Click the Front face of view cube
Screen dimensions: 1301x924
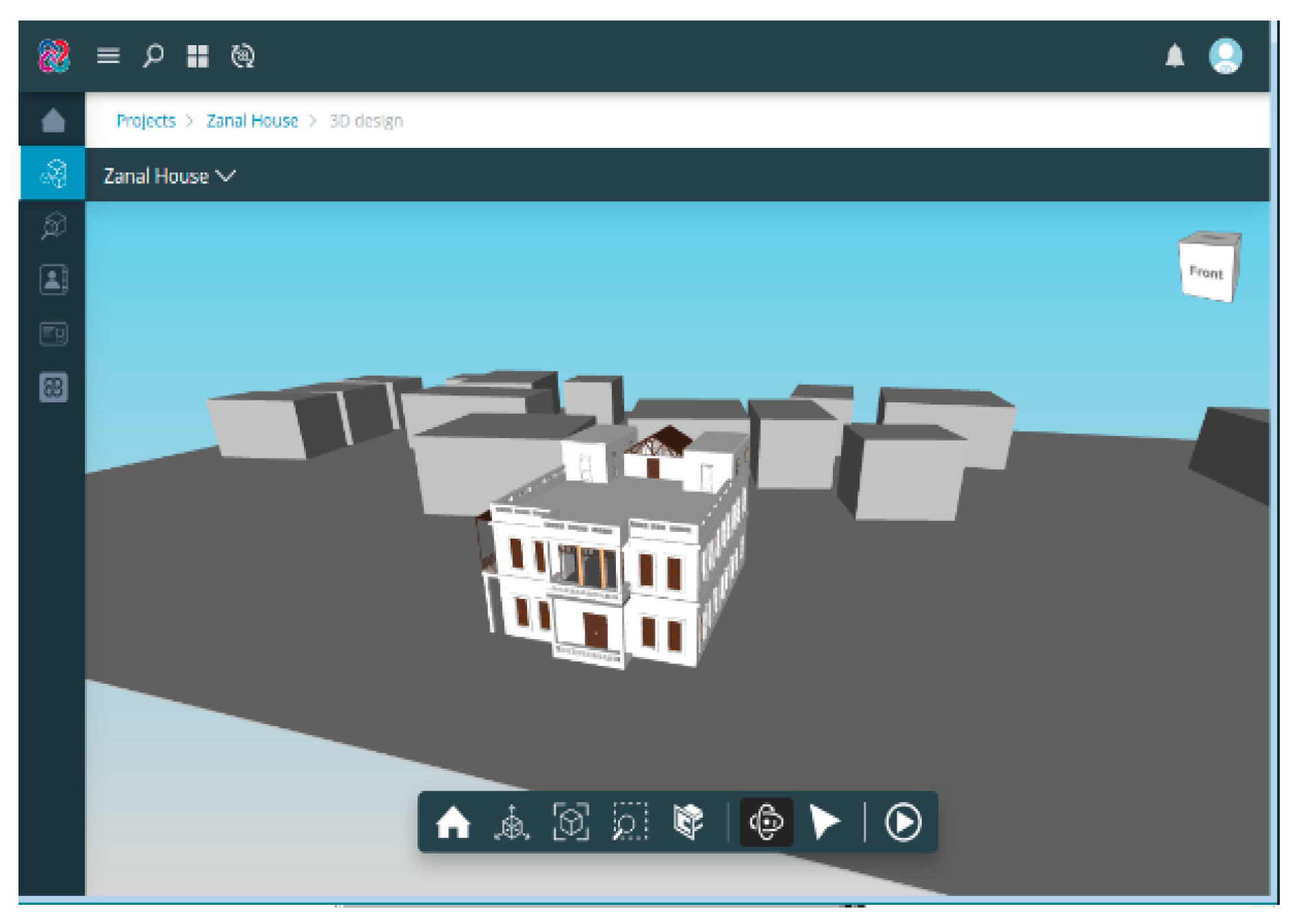1206,272
